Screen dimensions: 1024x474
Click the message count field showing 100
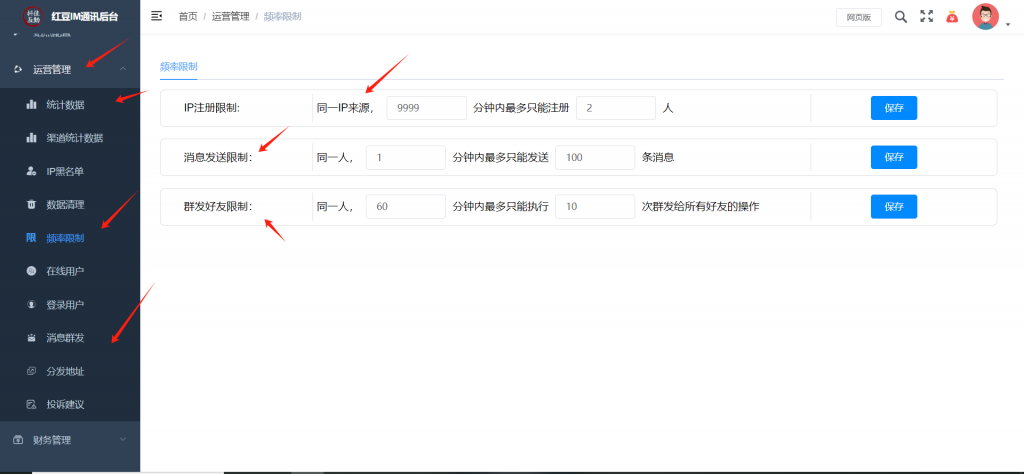[x=595, y=157]
